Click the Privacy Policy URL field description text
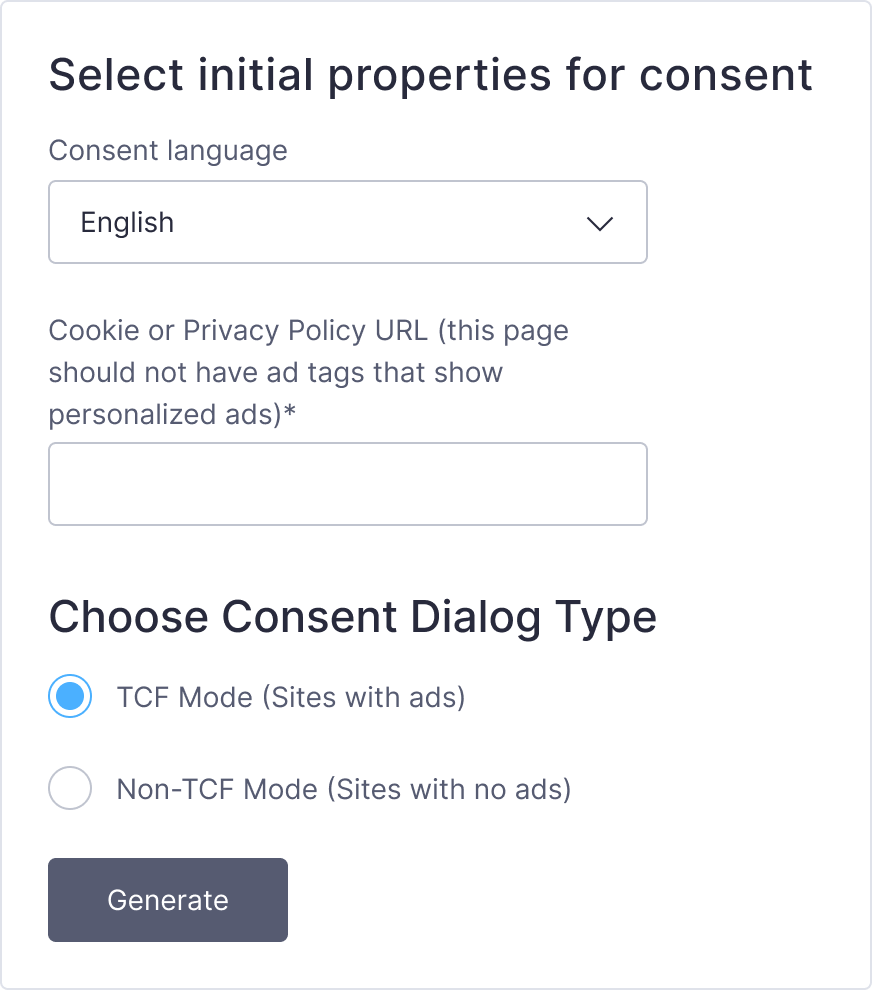Screen dimensions: 872x990 click(308, 372)
